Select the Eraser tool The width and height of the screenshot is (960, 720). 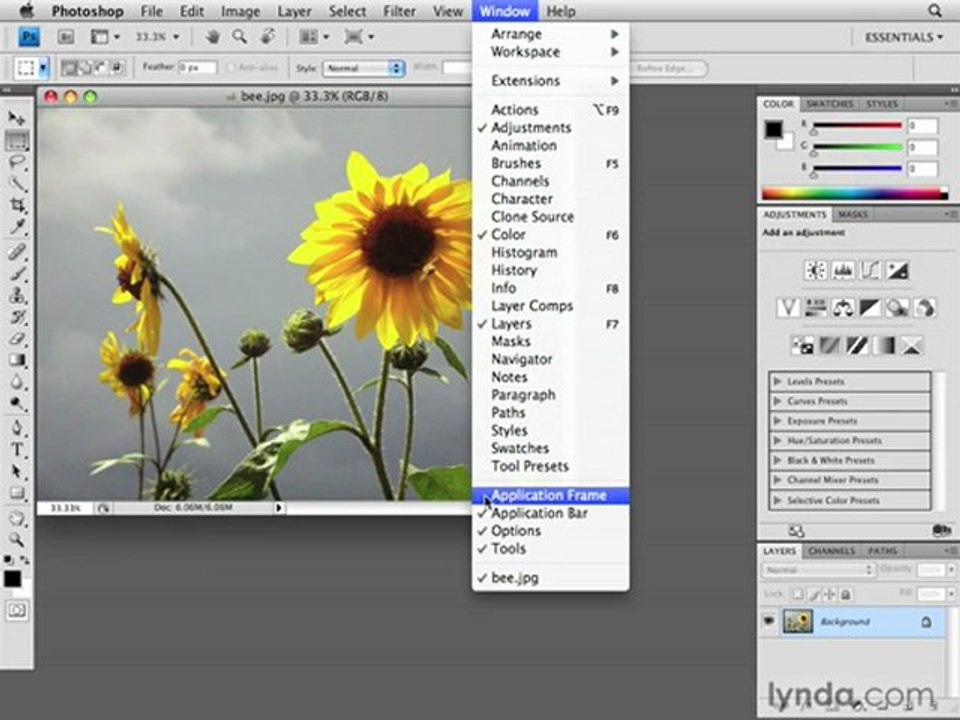17,339
